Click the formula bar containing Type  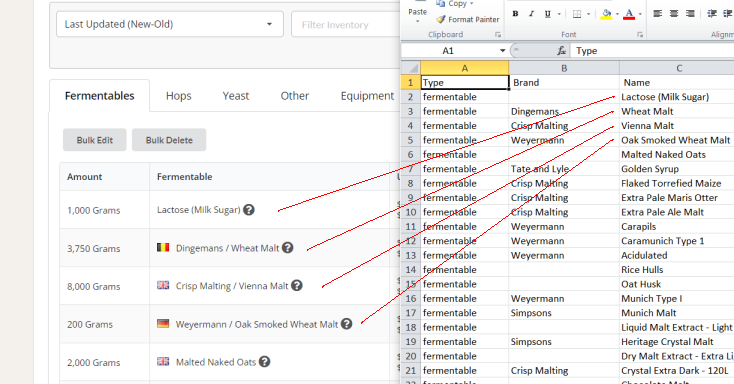[653, 51]
